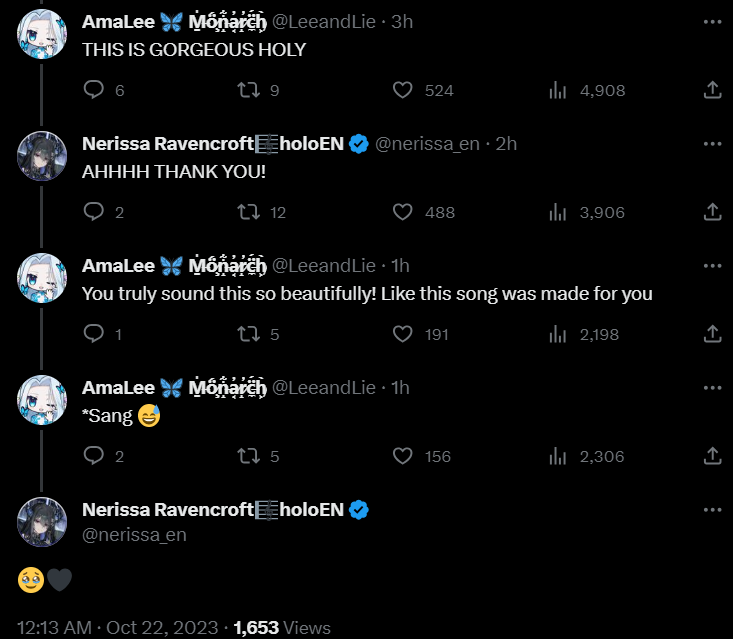The height and width of the screenshot is (639, 733).
Task: View analytics for the "*Sang" tweet
Action: click(558, 456)
